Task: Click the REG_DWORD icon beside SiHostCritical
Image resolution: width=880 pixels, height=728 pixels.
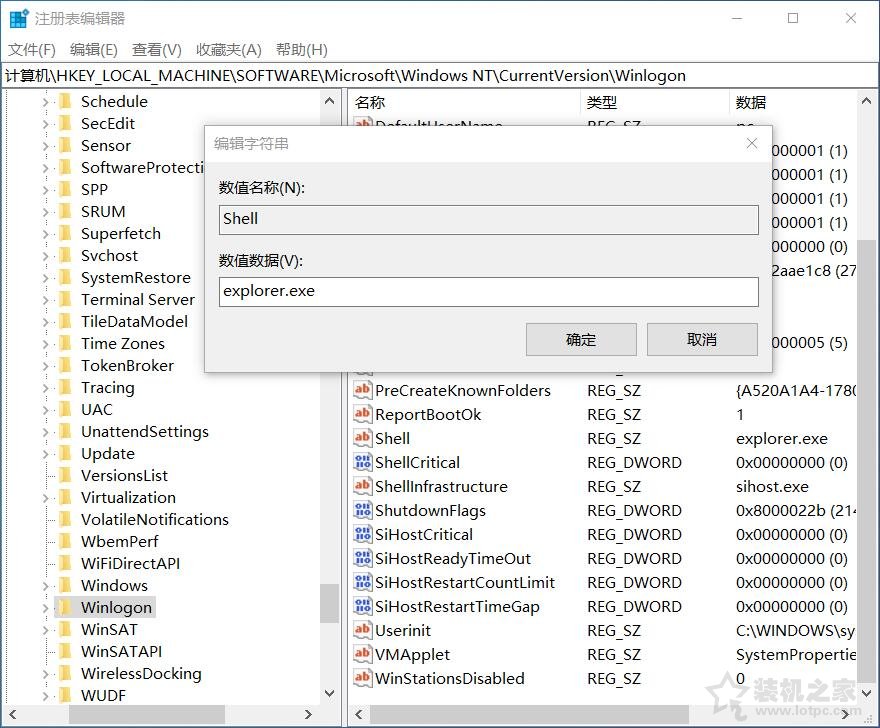Action: pos(364,534)
